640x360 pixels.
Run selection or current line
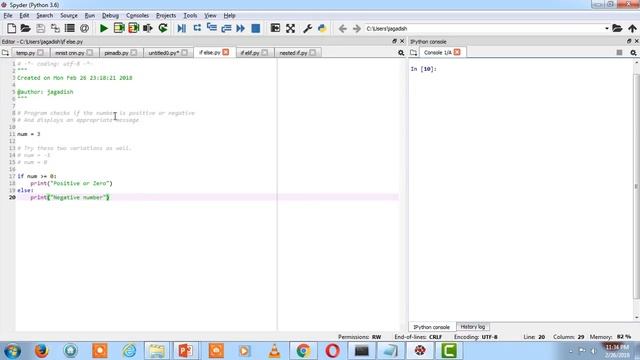148,28
